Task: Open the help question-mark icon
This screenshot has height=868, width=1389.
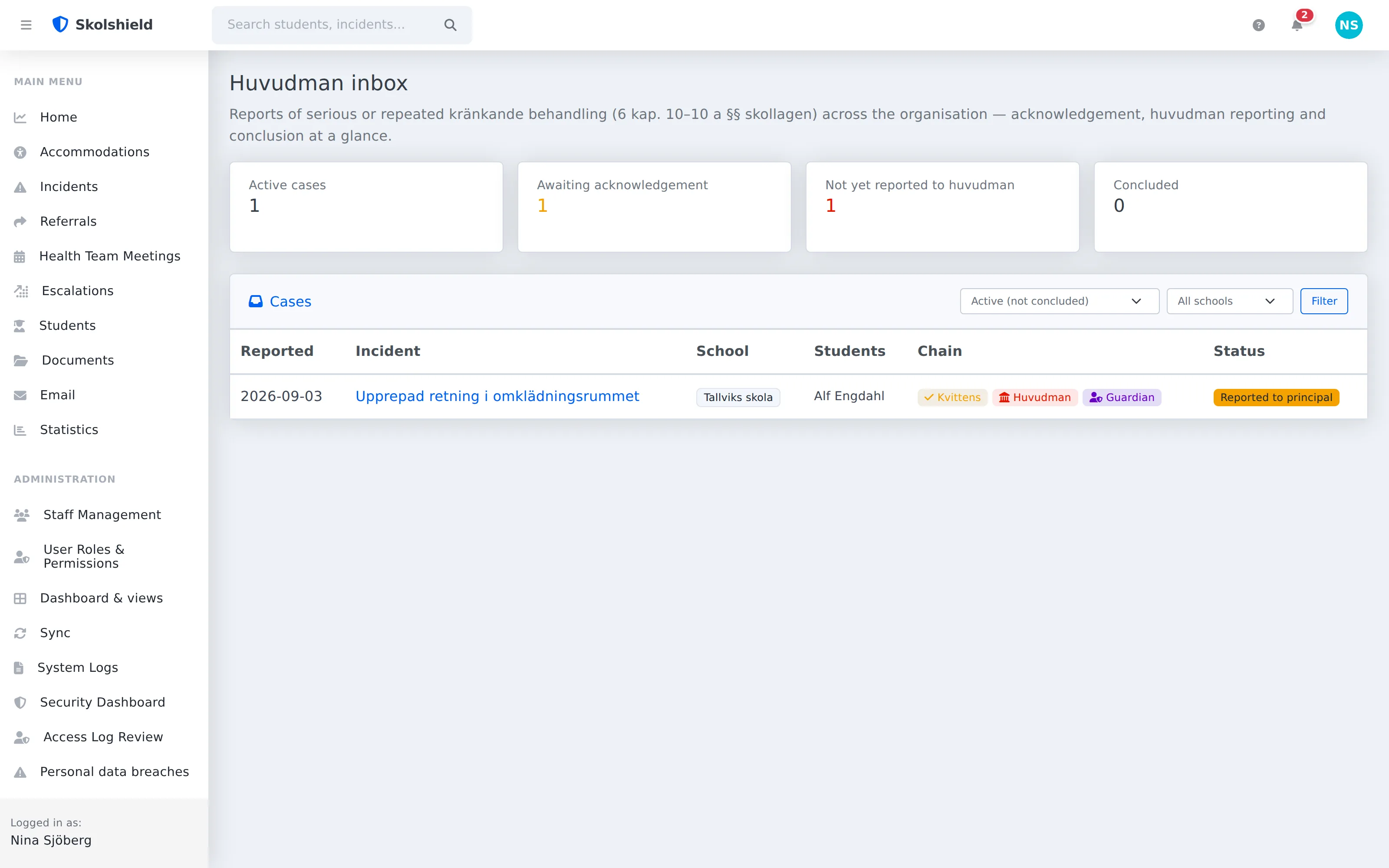Action: 1258,25
